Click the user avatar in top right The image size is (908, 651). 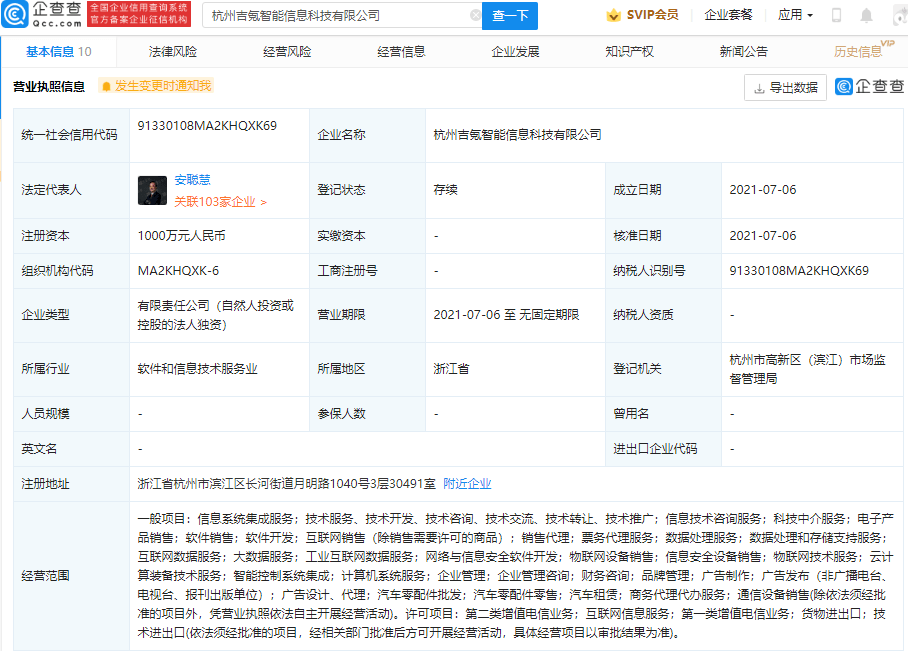(x=897, y=16)
